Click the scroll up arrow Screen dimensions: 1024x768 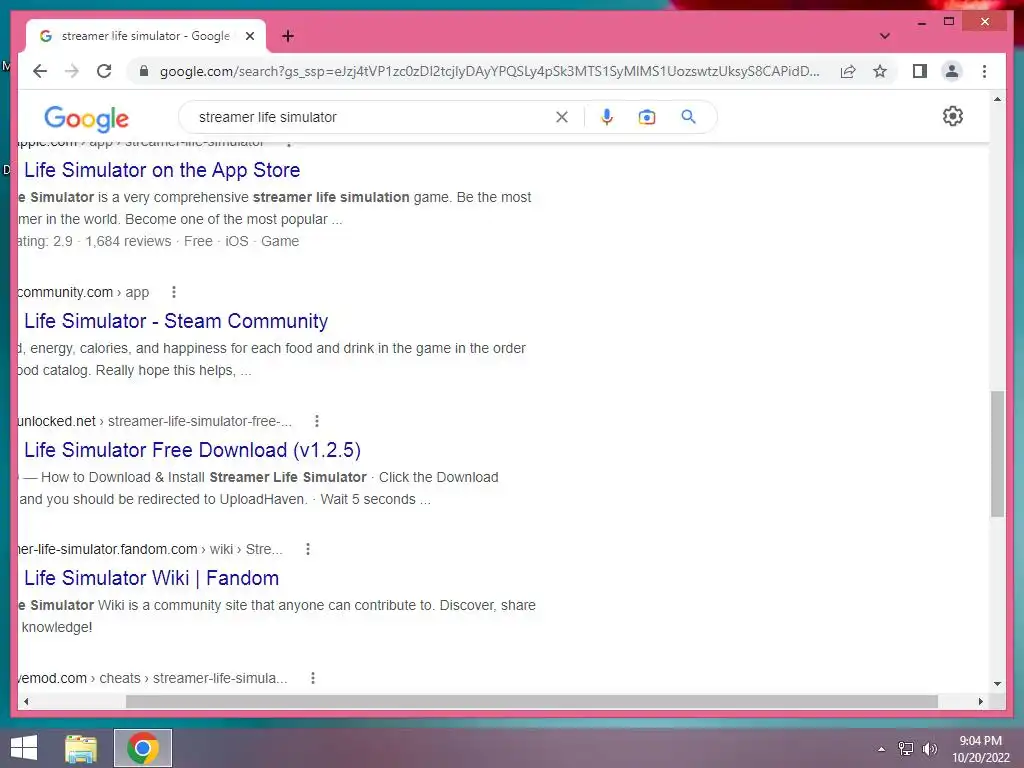coord(997,99)
